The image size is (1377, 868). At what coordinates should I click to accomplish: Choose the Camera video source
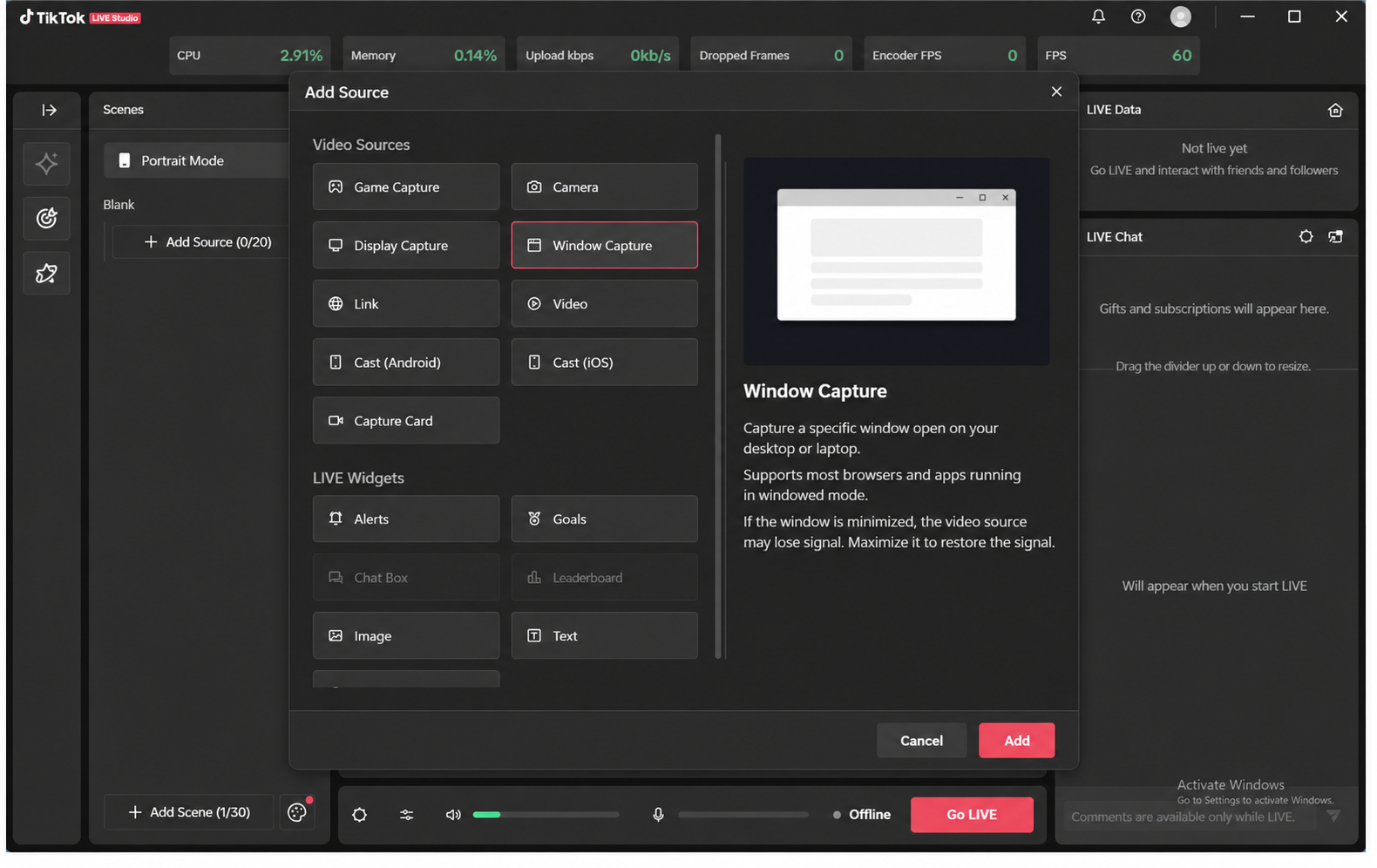point(604,186)
